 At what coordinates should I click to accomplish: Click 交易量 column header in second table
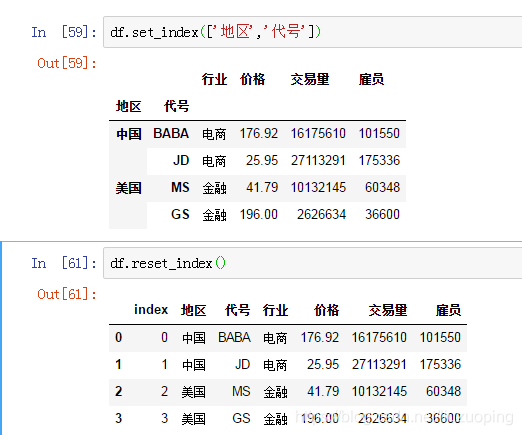pos(388,310)
